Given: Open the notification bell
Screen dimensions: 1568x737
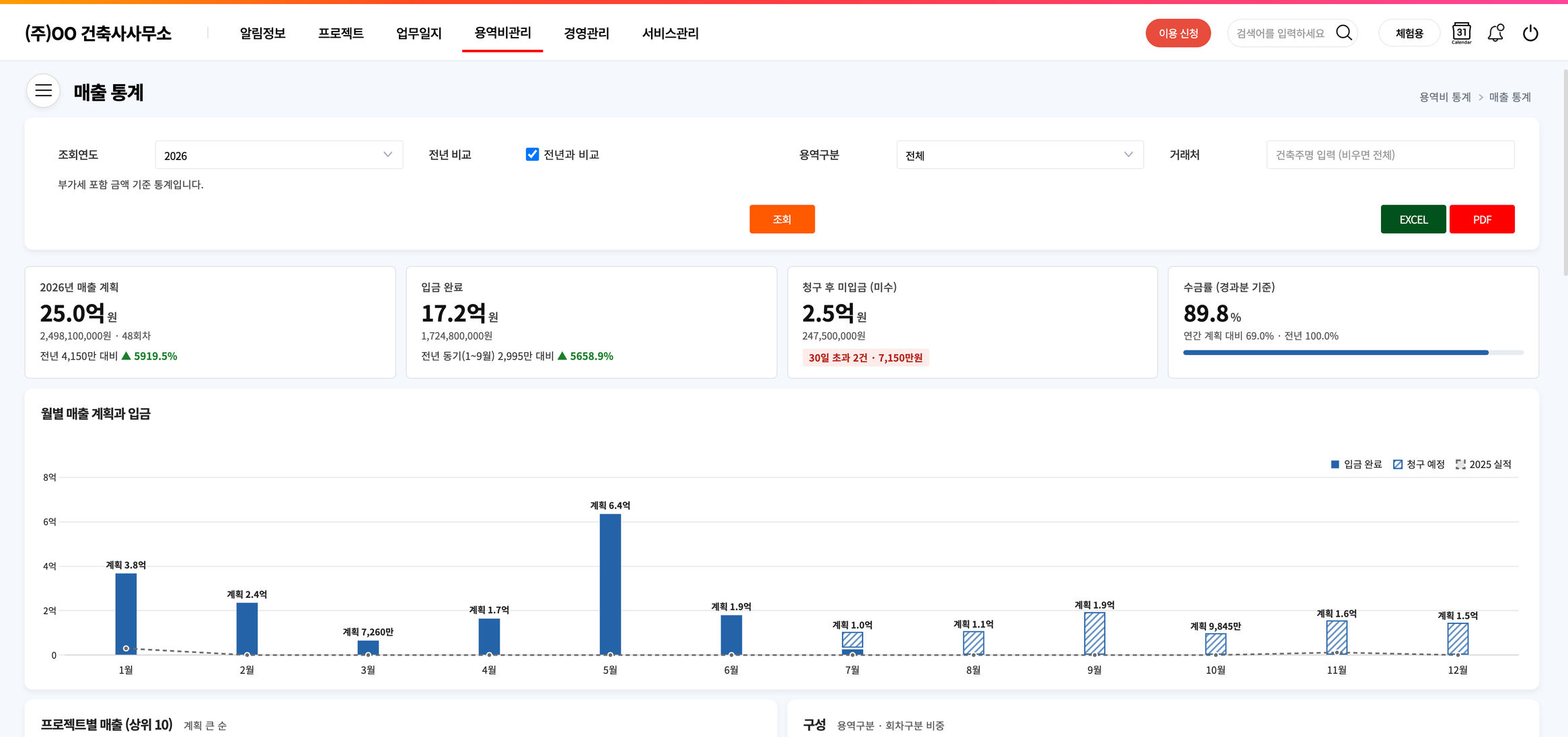Looking at the screenshot, I should pyautogui.click(x=1495, y=33).
